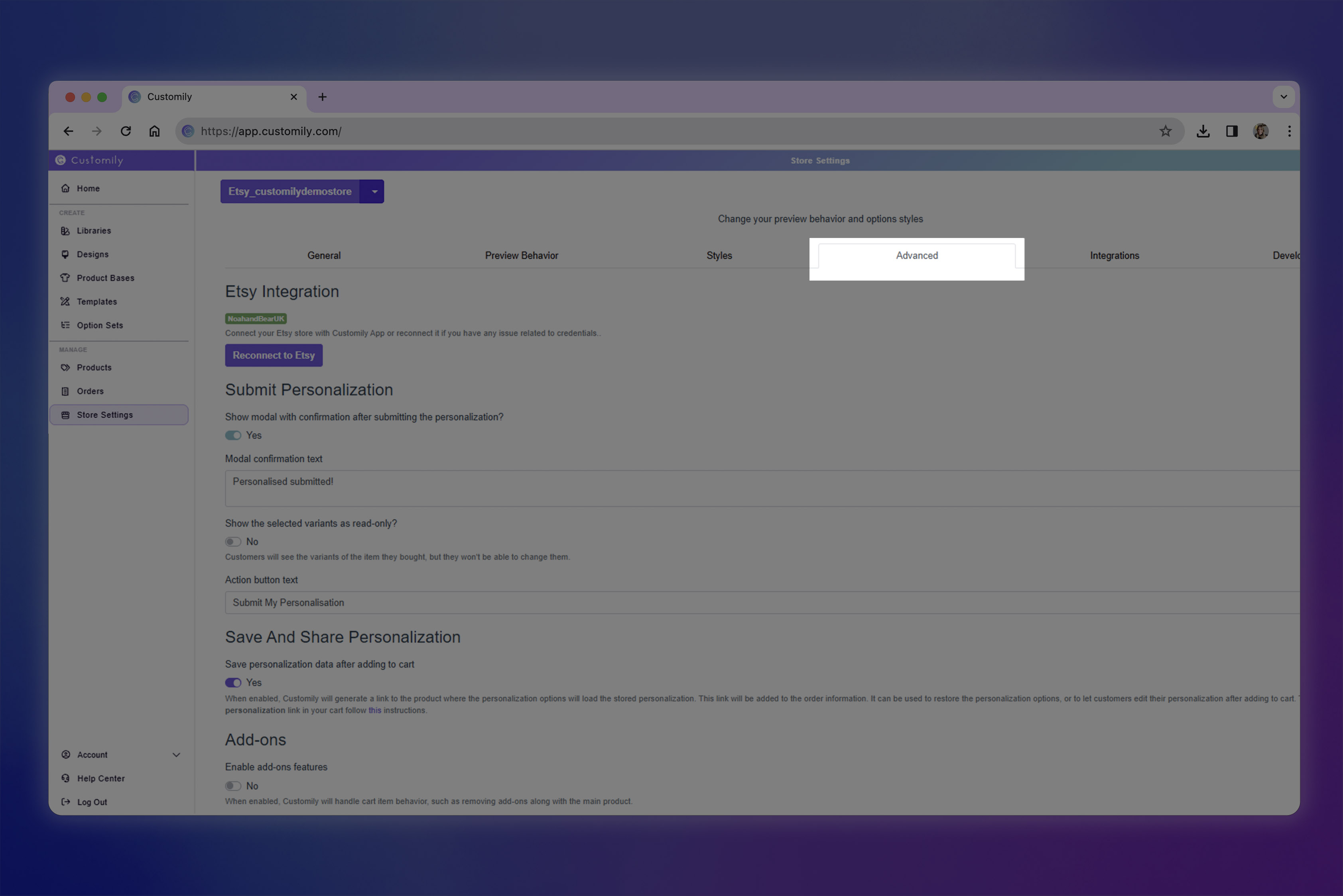The height and width of the screenshot is (896, 1343).
Task: Select the Advanced tab
Action: 917,255
